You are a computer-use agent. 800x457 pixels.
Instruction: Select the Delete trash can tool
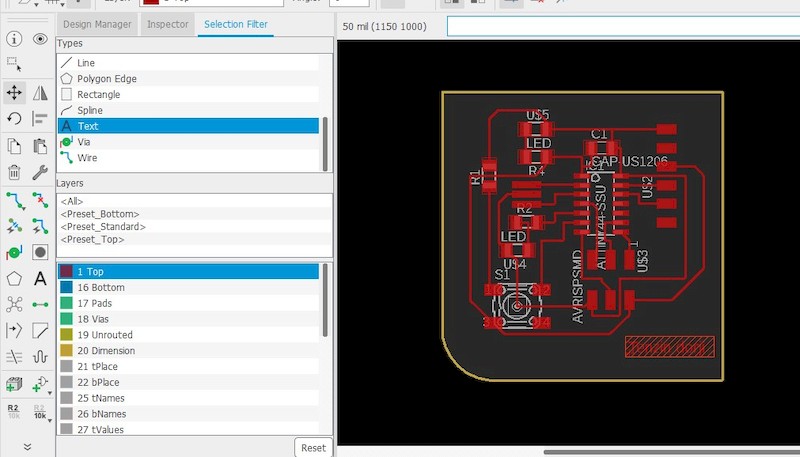pyautogui.click(x=14, y=172)
